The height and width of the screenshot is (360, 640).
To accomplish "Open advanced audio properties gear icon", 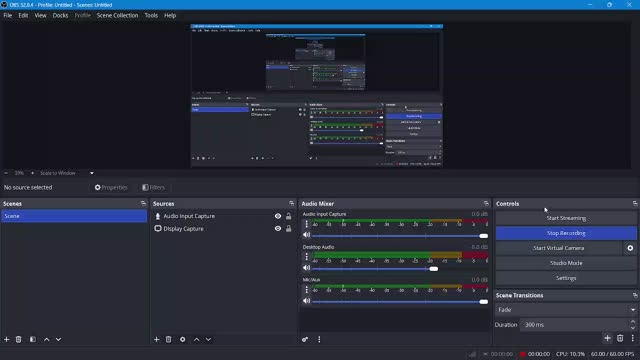I will [305, 339].
